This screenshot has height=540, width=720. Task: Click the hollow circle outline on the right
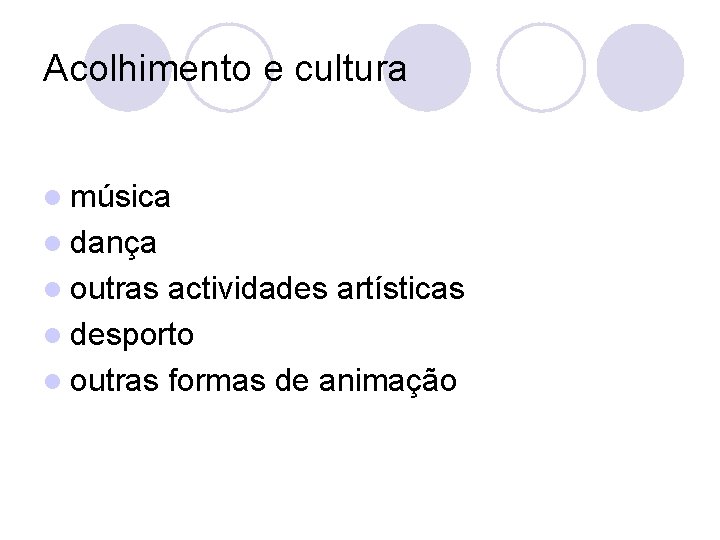[x=541, y=67]
